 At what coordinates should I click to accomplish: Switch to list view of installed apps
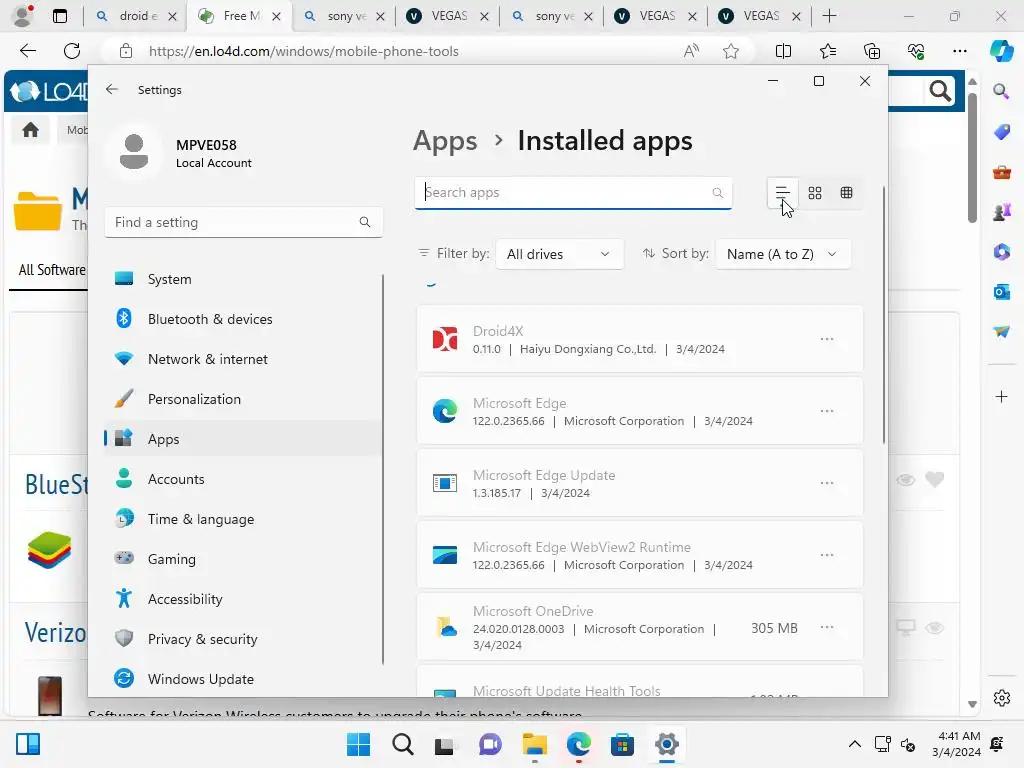(782, 193)
